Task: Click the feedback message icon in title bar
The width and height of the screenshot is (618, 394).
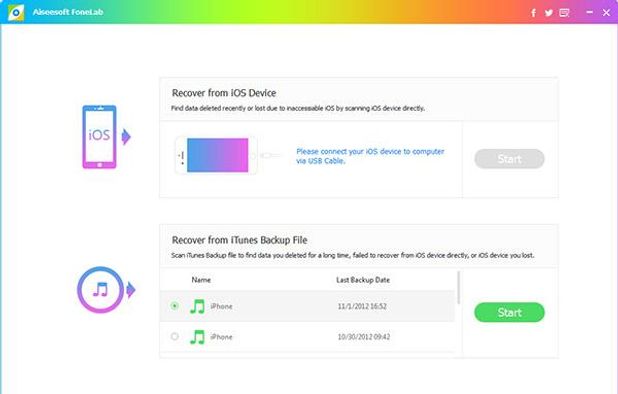Action: [x=564, y=13]
